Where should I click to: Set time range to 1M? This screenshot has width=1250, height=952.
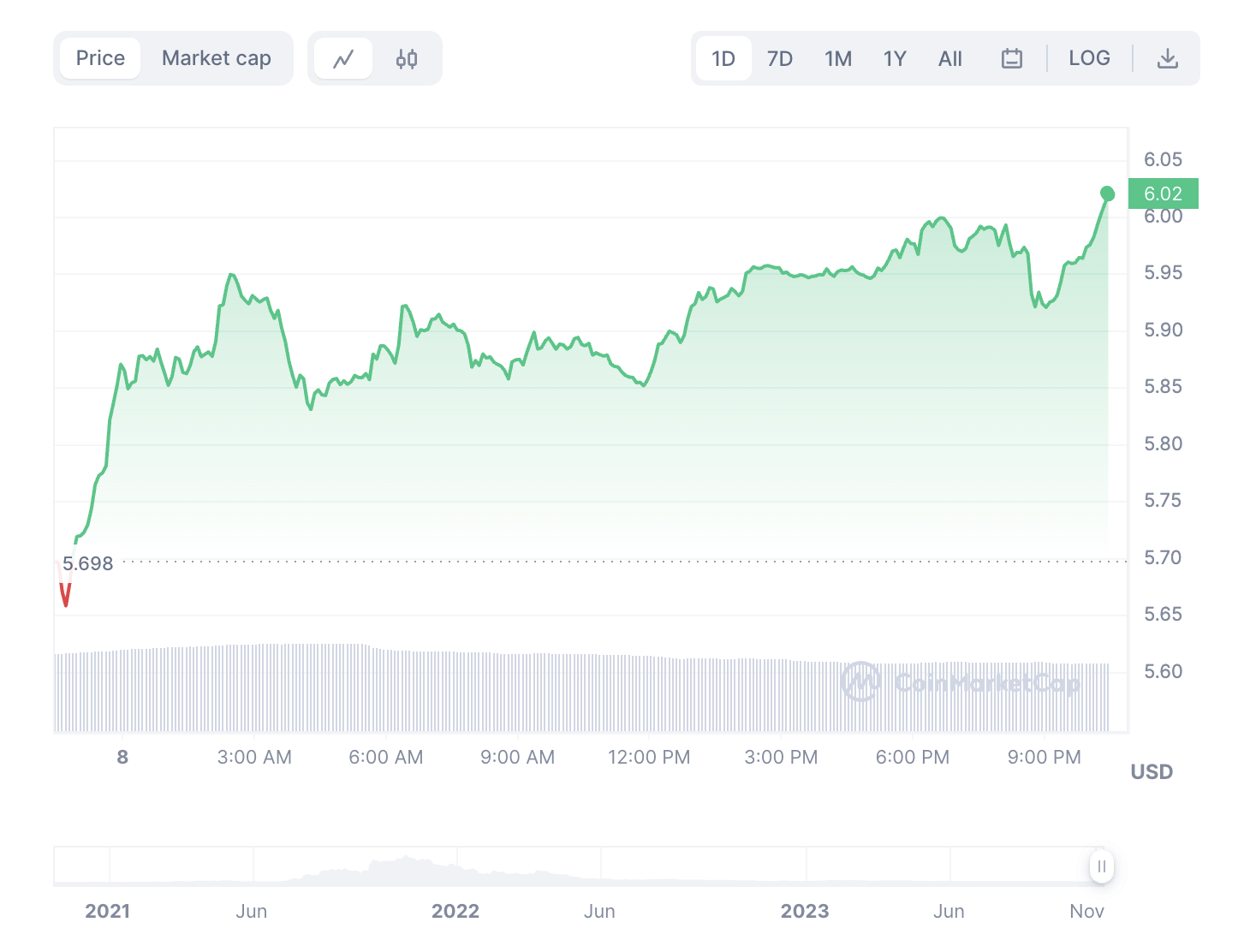click(837, 59)
